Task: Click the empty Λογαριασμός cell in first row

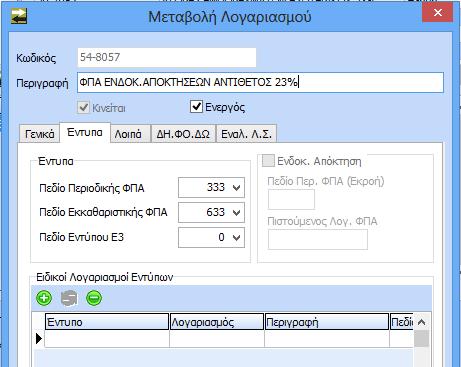Action: [x=217, y=339]
